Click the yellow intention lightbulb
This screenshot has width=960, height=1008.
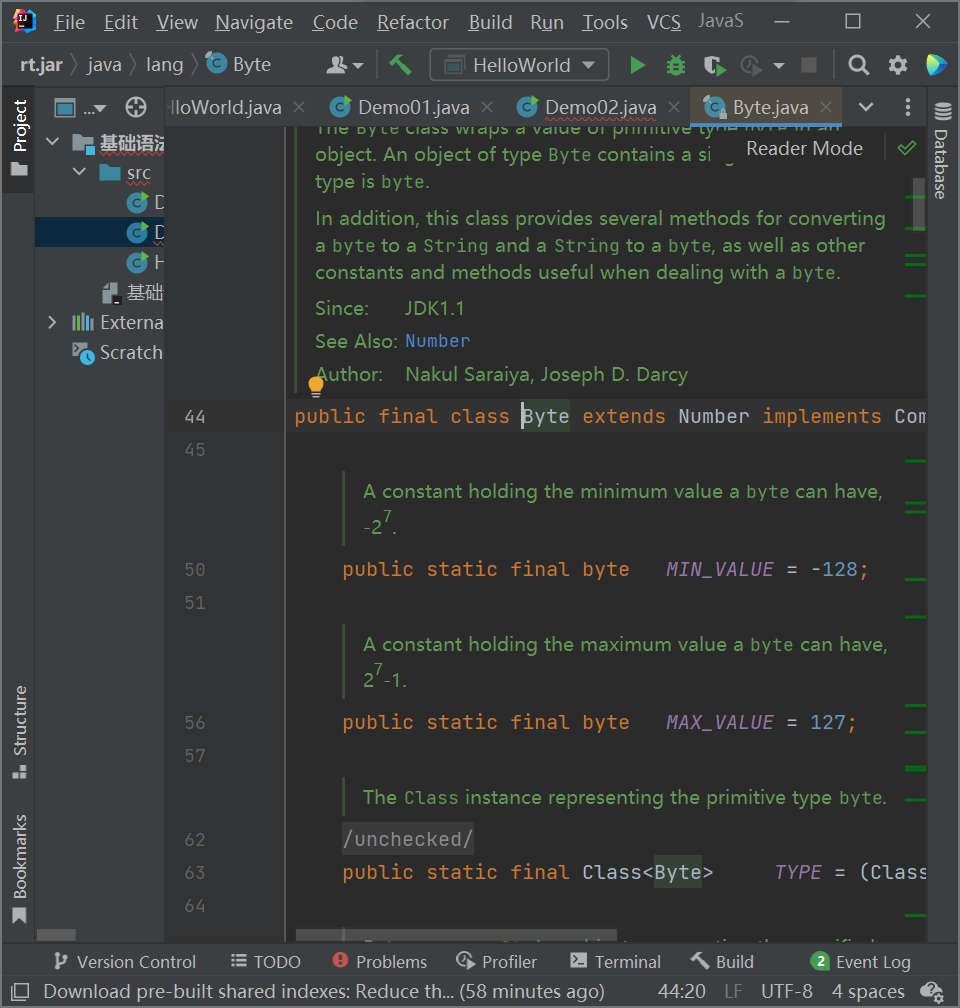tap(316, 385)
